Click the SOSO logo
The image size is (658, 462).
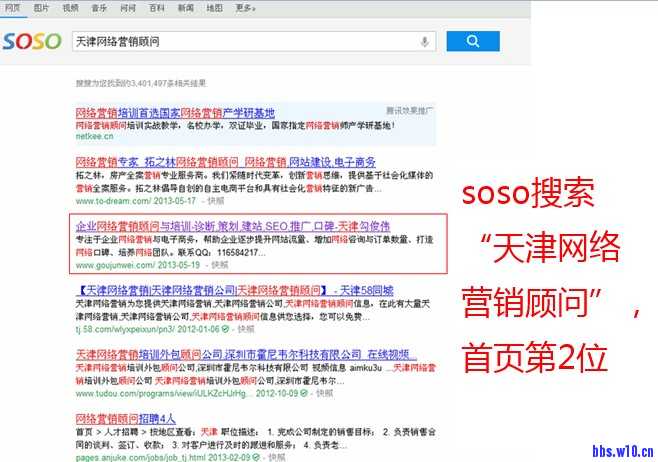(x=31, y=42)
